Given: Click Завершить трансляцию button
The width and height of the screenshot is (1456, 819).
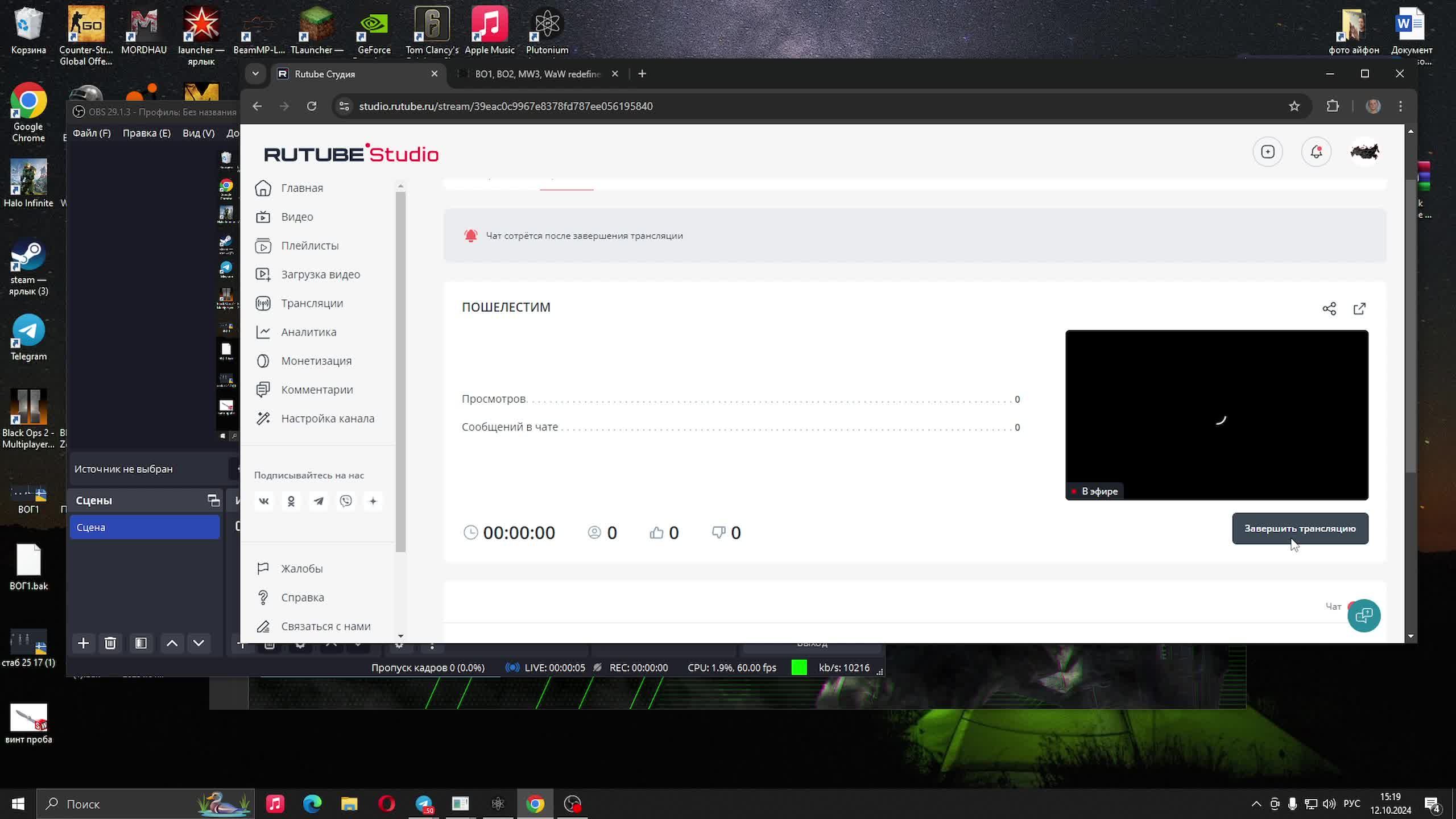Looking at the screenshot, I should tap(1300, 528).
